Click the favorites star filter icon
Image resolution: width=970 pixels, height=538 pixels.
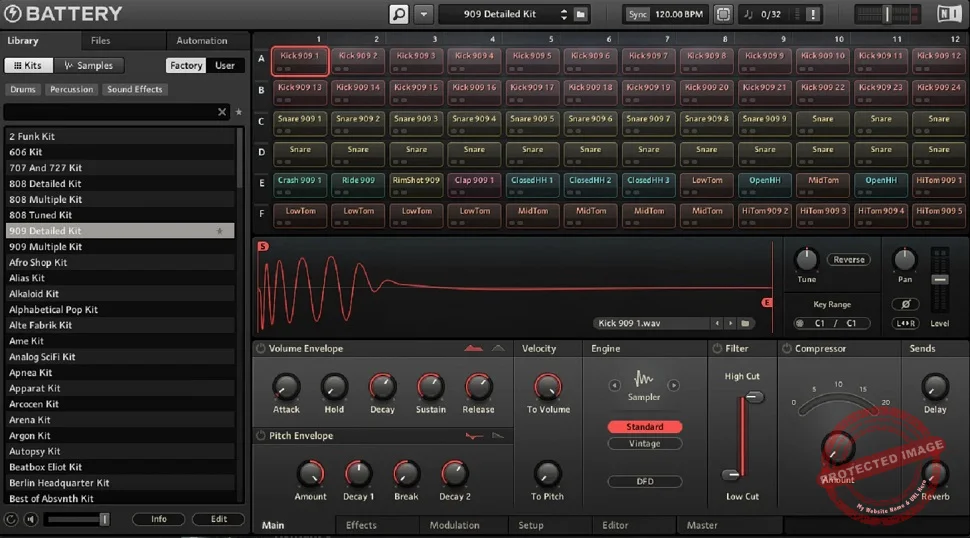(239, 112)
